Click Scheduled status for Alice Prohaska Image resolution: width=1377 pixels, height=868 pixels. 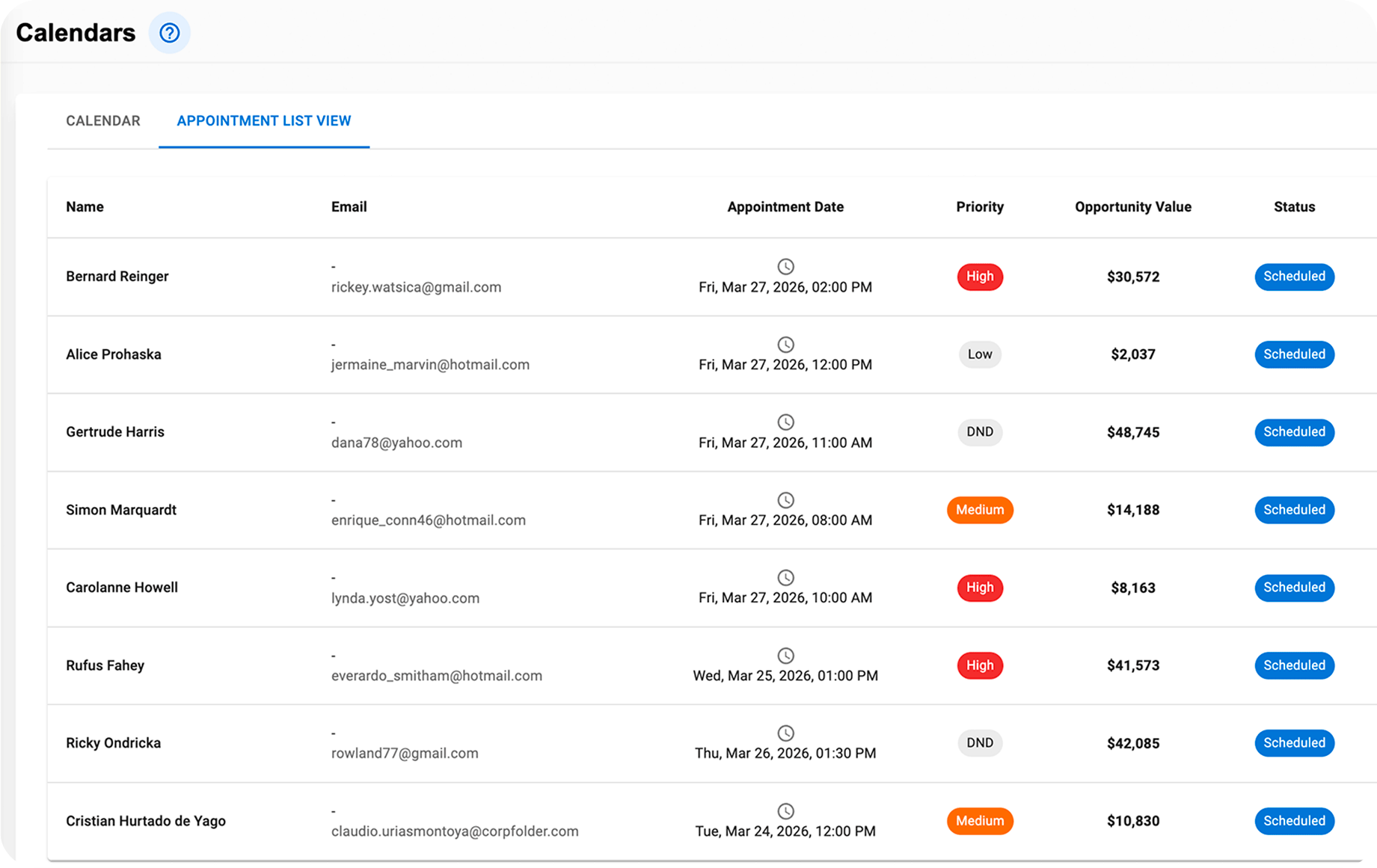1294,354
